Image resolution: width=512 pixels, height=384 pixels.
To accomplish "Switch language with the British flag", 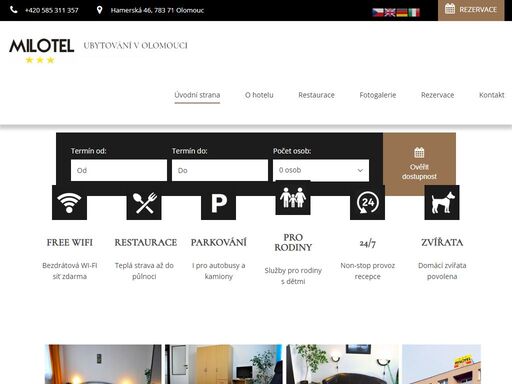I will click(390, 12).
